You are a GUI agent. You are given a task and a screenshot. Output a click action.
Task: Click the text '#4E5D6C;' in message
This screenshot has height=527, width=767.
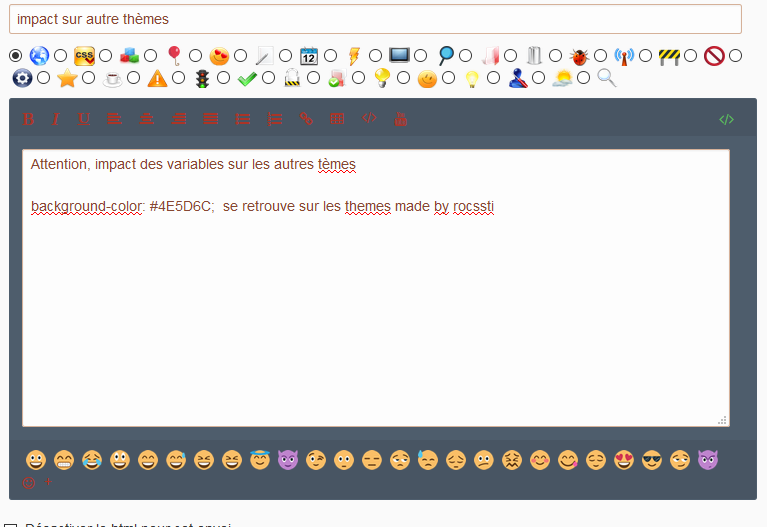click(x=182, y=206)
